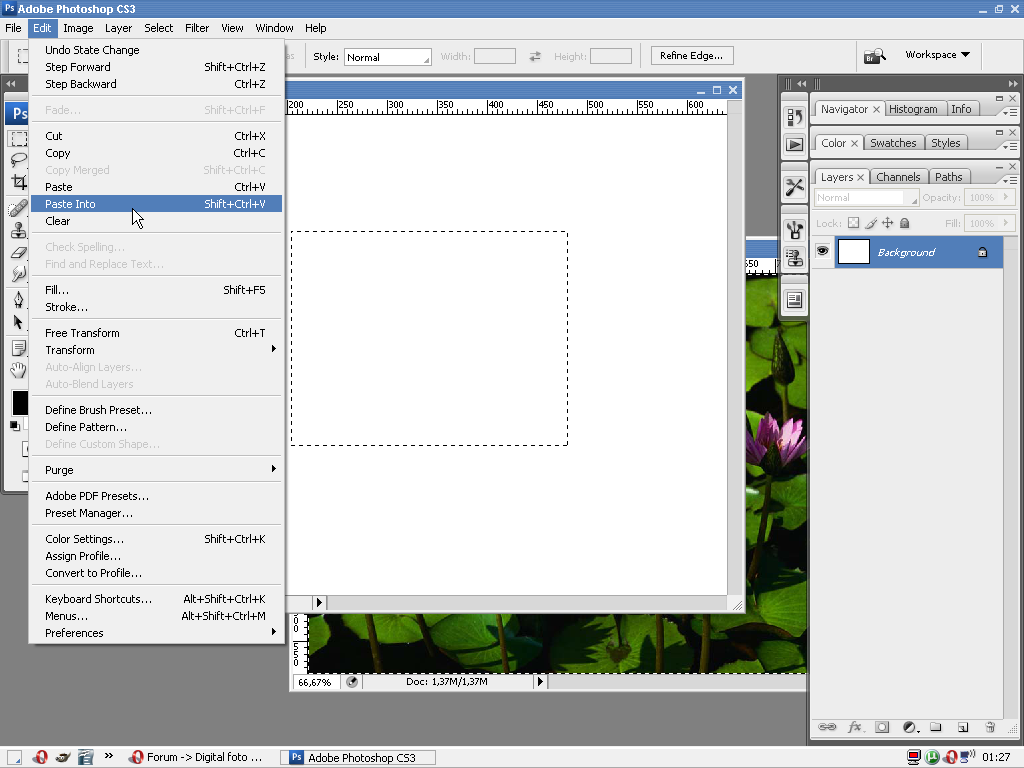Open new adjustment layer dropdown icon
Viewport: 1024px width, 768px height.
[910, 727]
